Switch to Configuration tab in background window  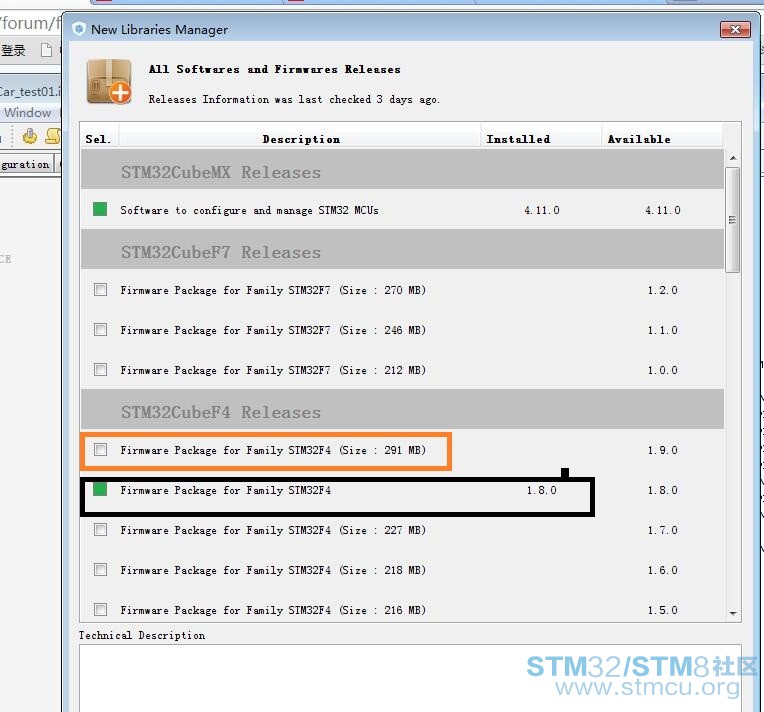tap(25, 165)
